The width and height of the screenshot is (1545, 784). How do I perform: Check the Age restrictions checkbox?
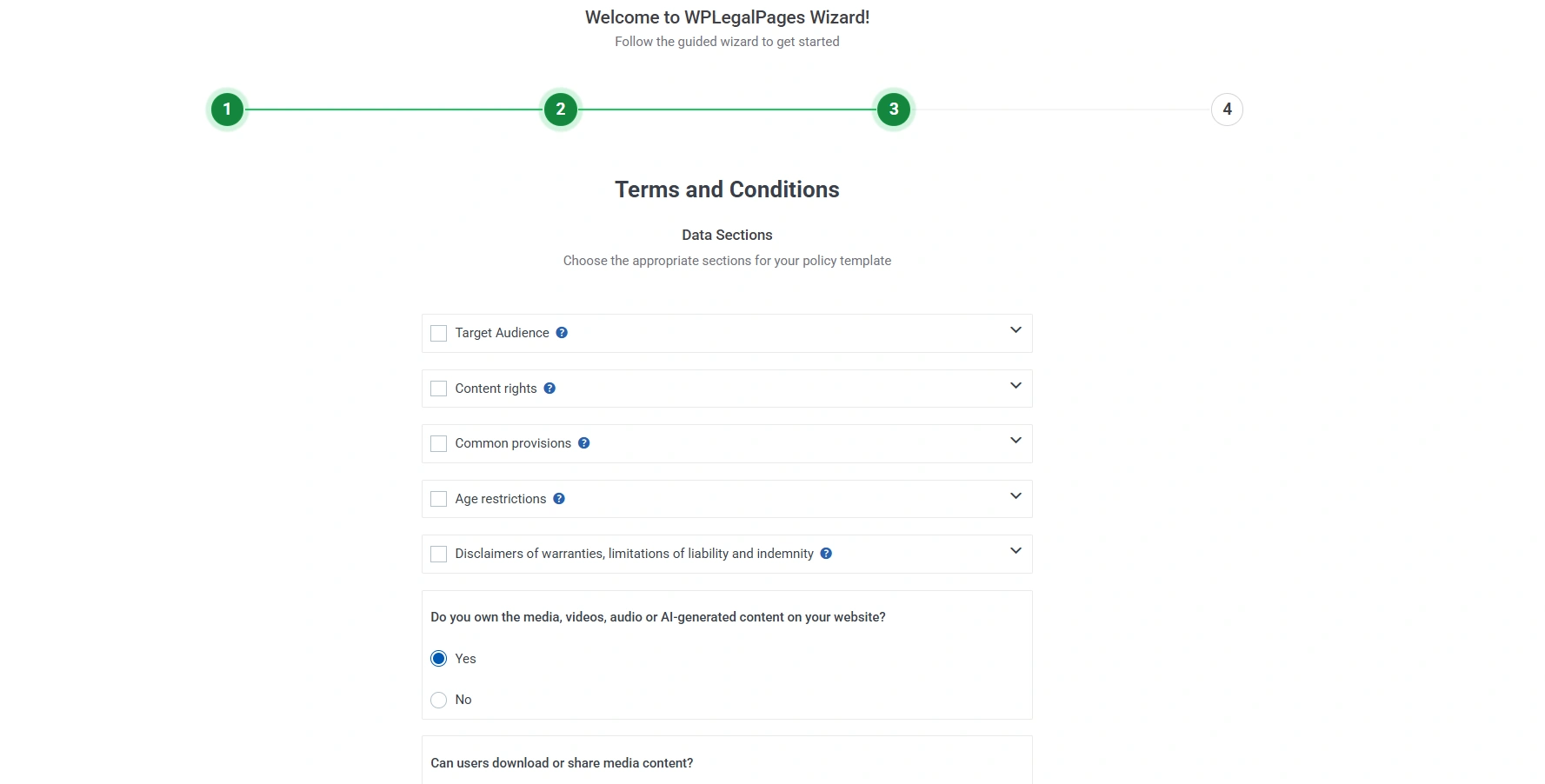[438, 499]
